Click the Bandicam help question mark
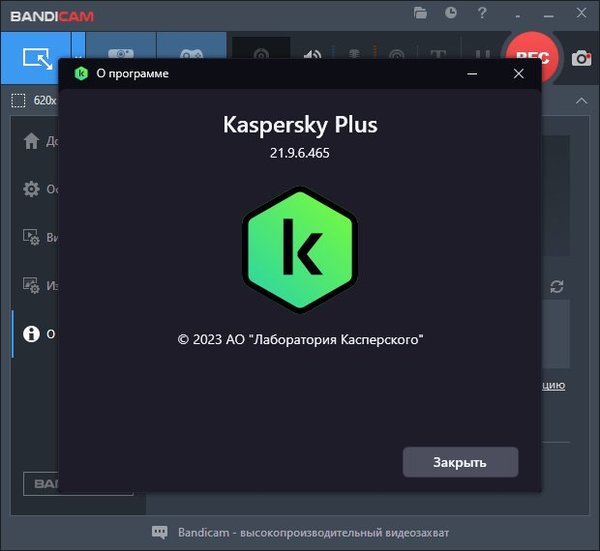 [481, 13]
